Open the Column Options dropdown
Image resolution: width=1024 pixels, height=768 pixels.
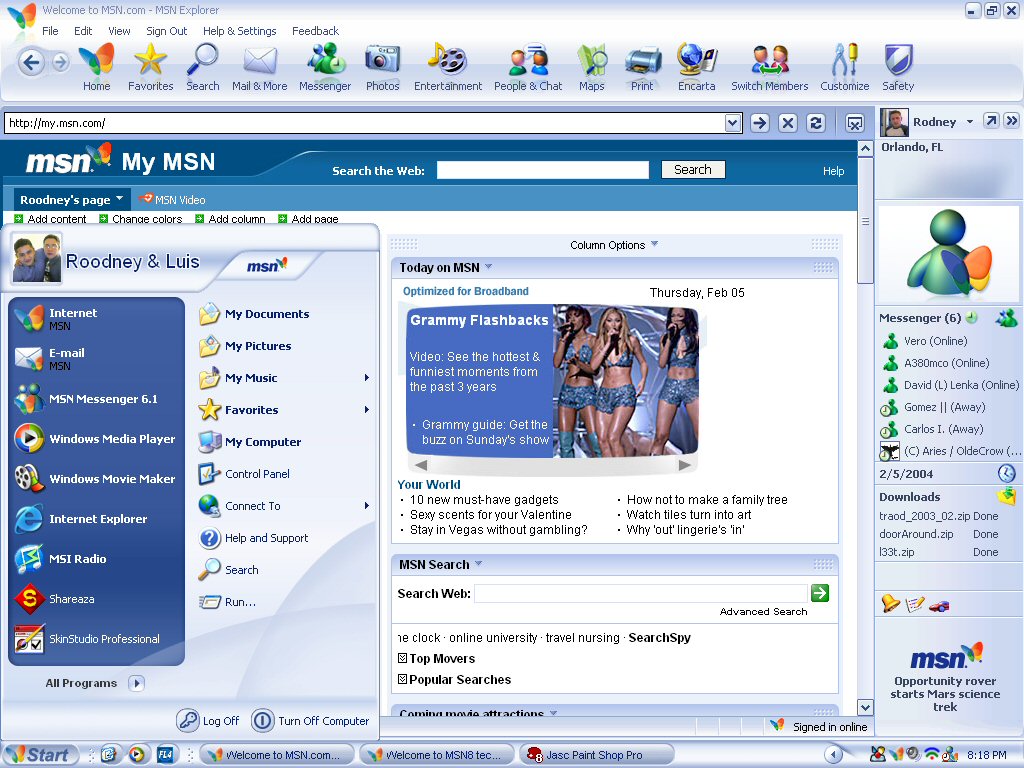pos(654,244)
